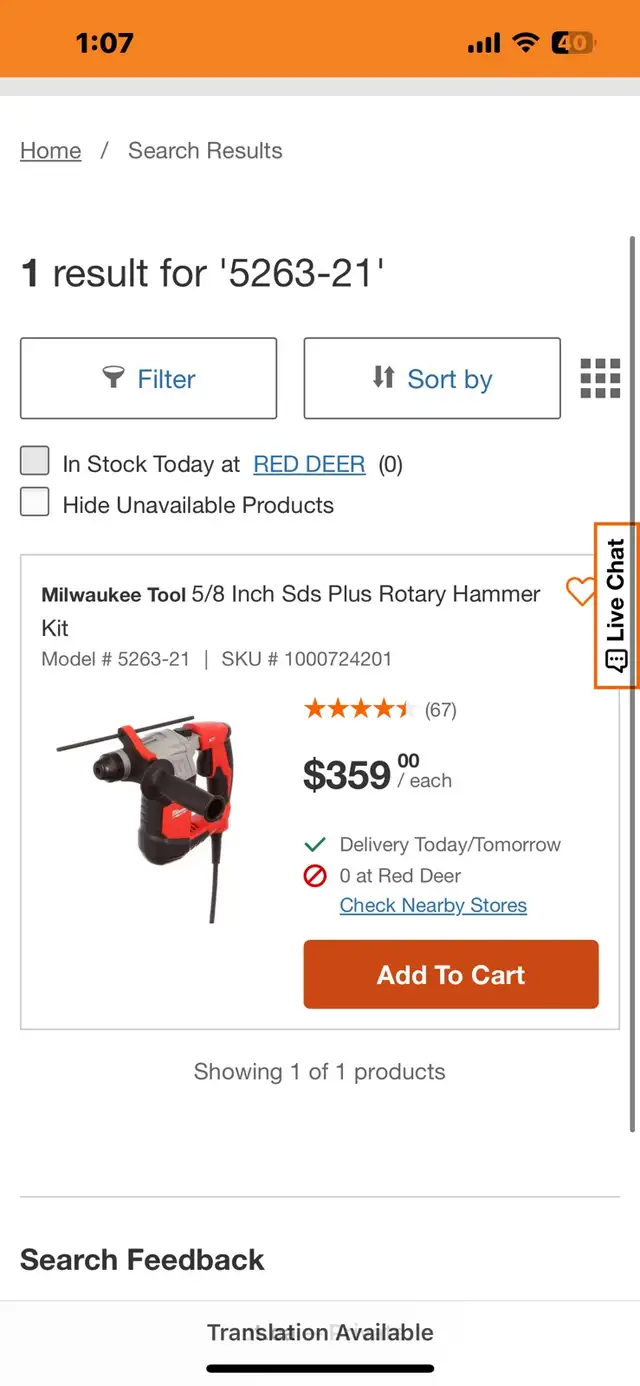This screenshot has height=1386, width=640.
Task: Tap the battery indicator showing 40
Action: (x=575, y=42)
